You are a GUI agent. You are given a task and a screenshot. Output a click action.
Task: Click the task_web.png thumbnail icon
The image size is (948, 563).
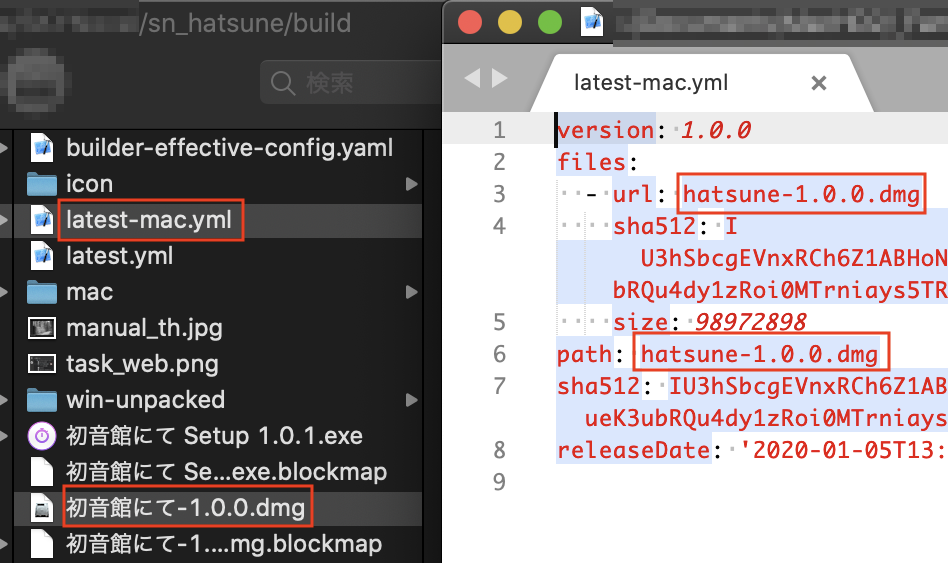click(x=42, y=364)
